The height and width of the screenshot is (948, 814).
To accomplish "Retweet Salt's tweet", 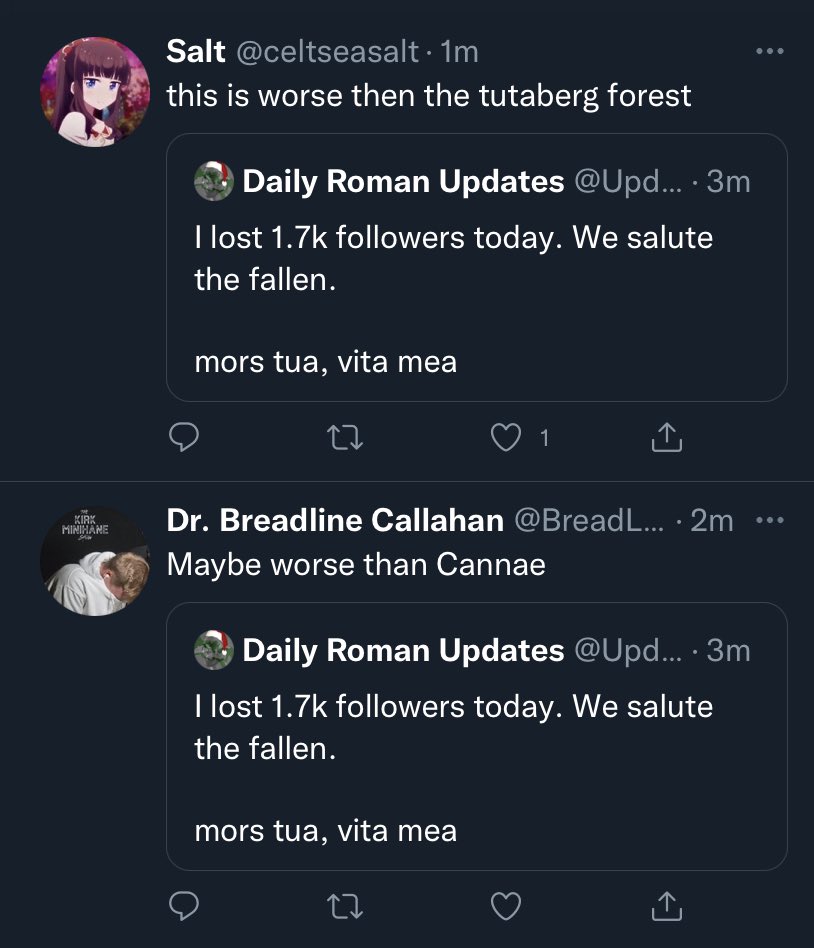I will pos(345,437).
